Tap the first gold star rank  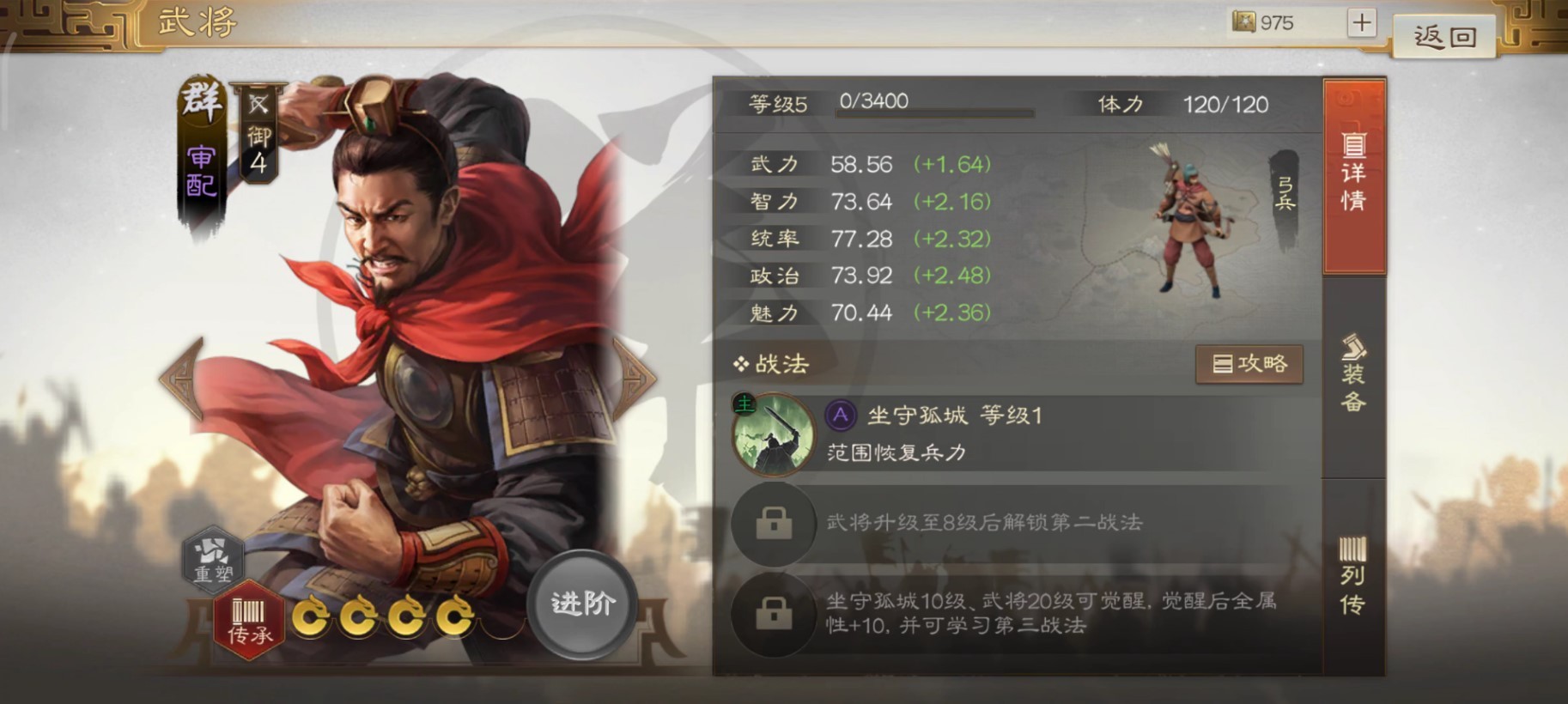tap(310, 616)
